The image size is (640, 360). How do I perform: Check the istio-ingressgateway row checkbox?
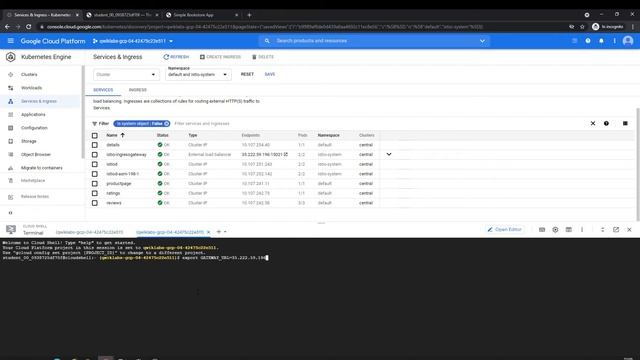point(95,155)
